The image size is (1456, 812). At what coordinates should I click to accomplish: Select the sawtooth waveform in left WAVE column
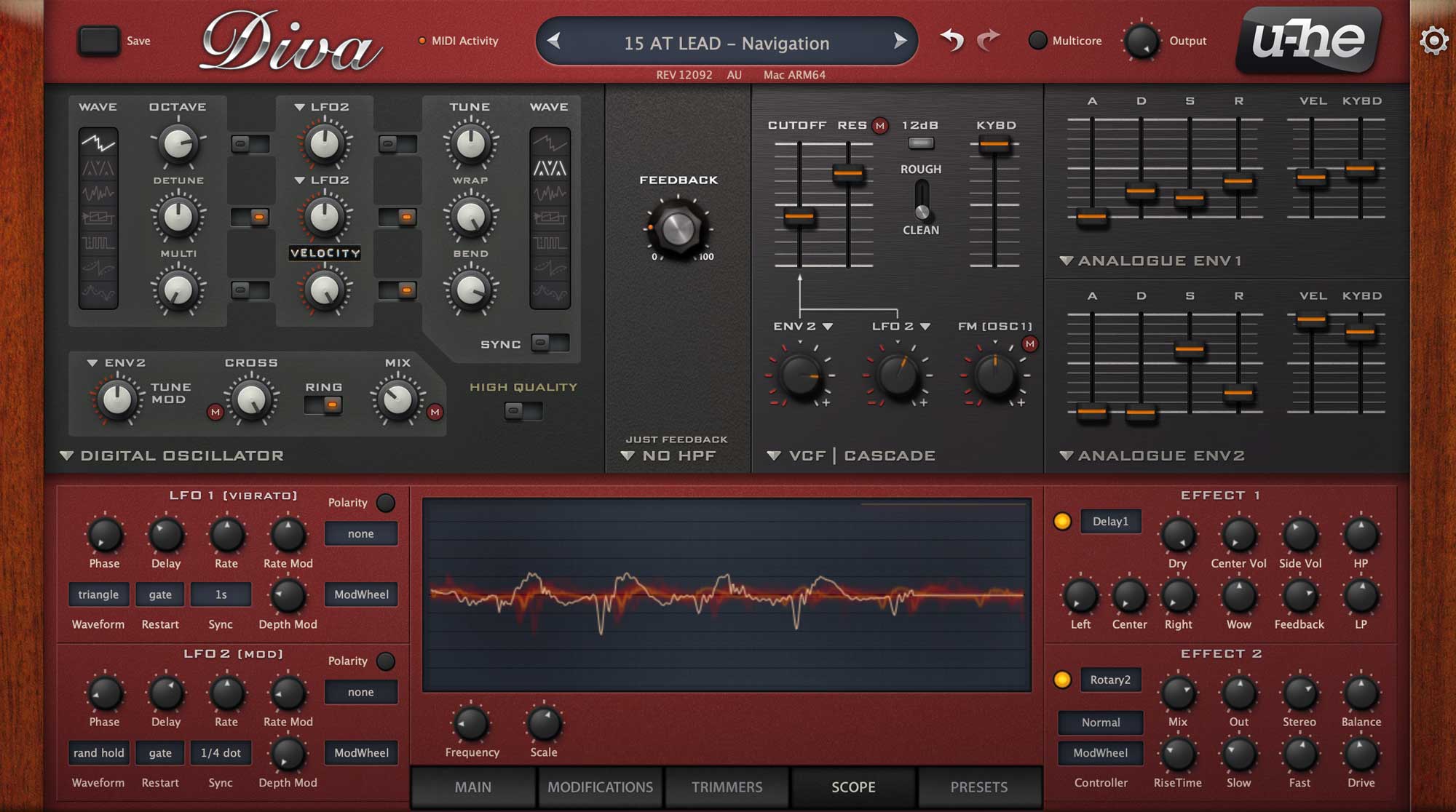coord(98,142)
